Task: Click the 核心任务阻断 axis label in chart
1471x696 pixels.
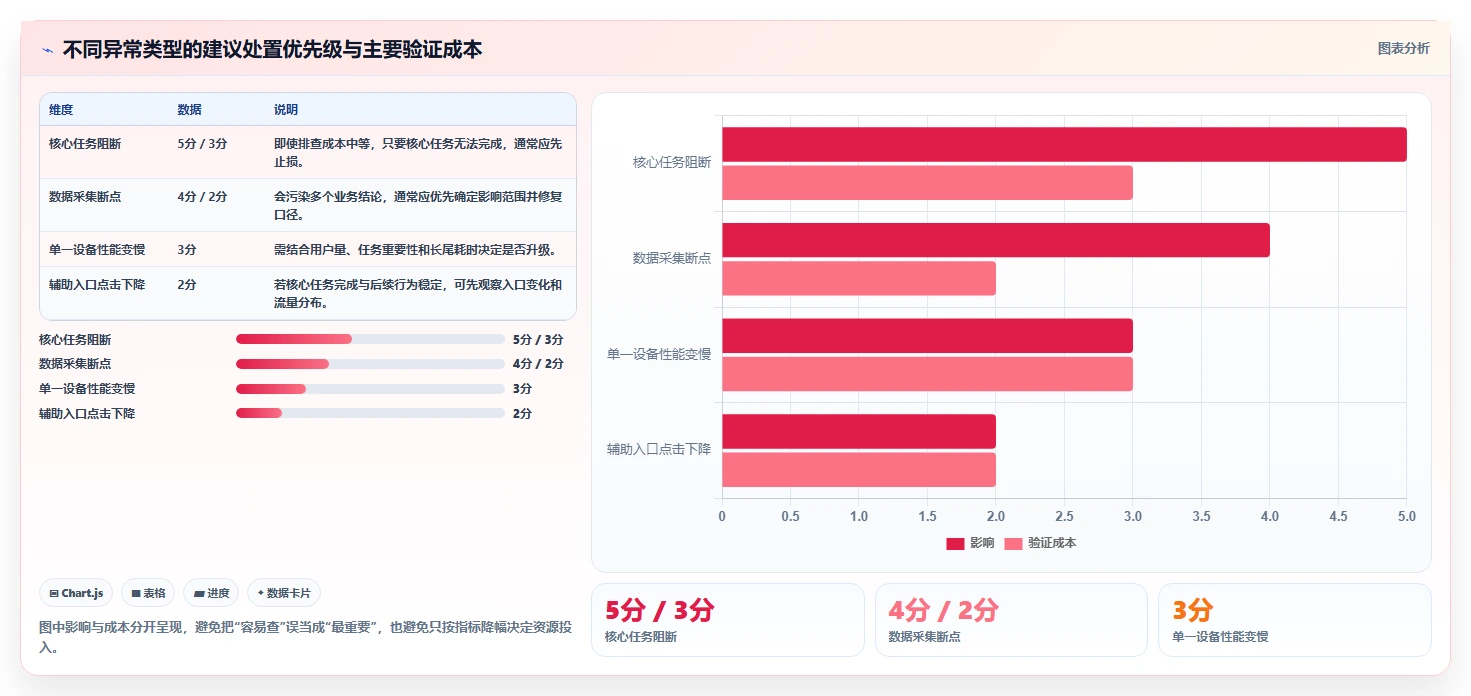Action: pyautogui.click(x=672, y=163)
